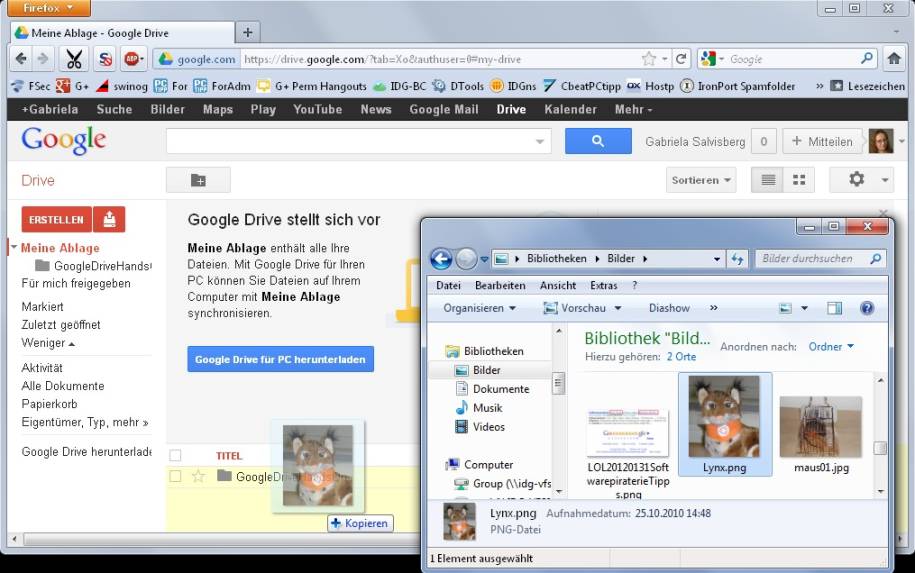Click the blue Google Drive search button
Image resolution: width=915 pixels, height=573 pixels.
coord(598,141)
